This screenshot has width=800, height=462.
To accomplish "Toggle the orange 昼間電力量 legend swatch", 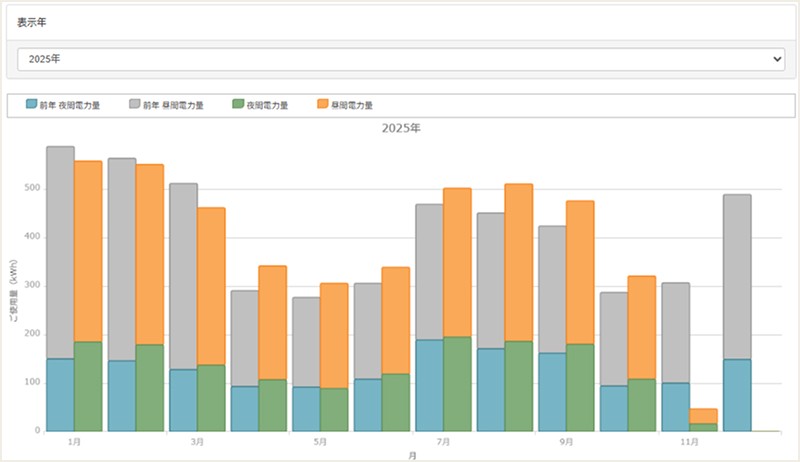I will 322,104.
